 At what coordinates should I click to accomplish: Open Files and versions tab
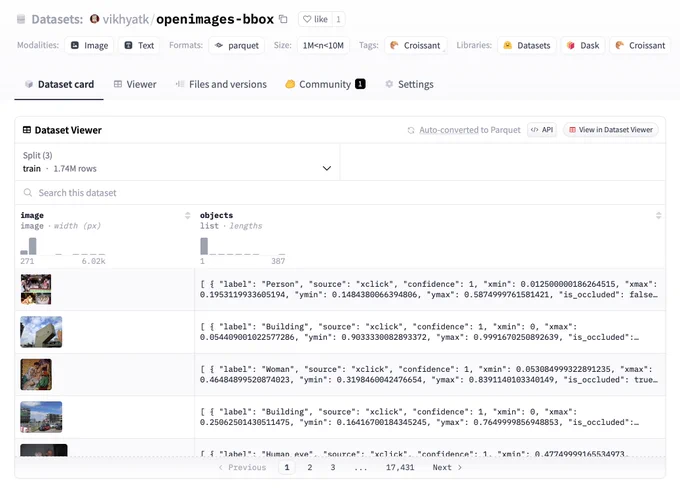221,84
